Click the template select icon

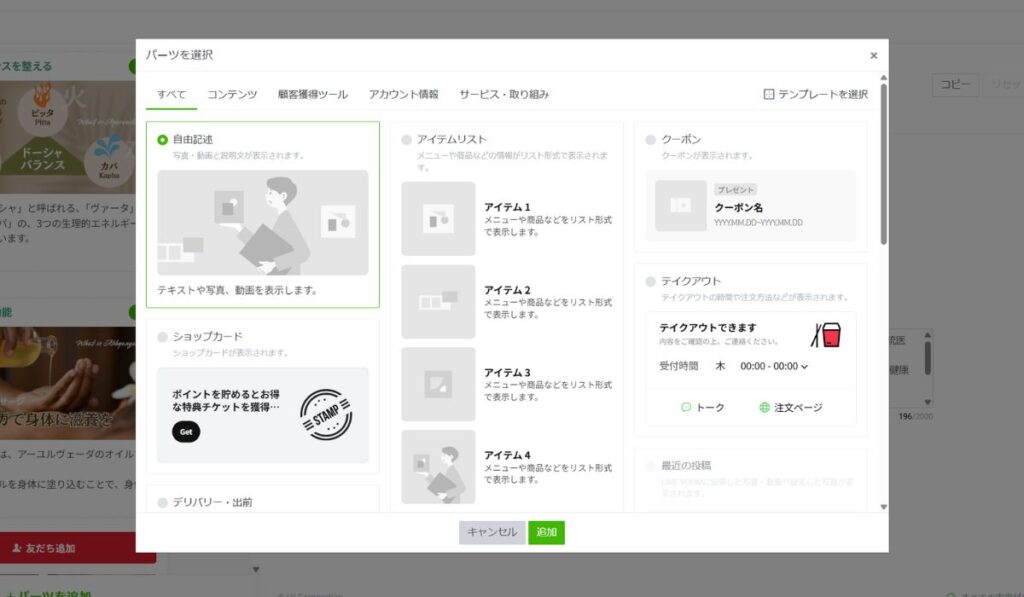pos(768,94)
